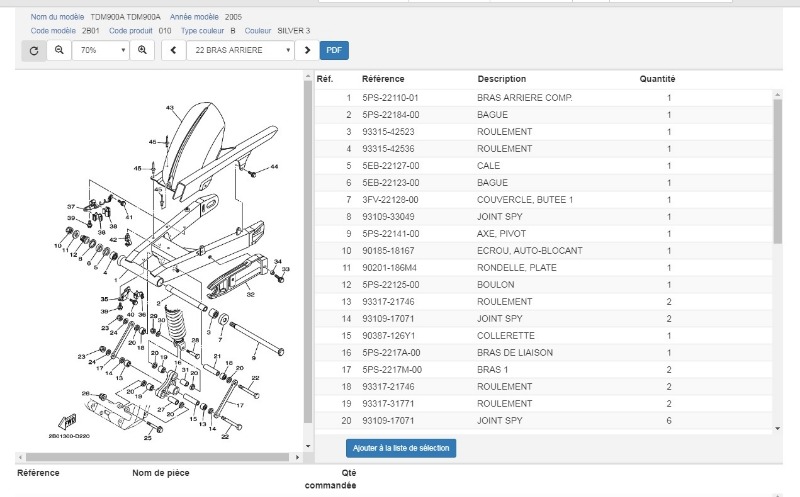Open the 22 BRAS ARRIERE assembly dropdown
The height and width of the screenshot is (497, 800).
click(x=241, y=49)
